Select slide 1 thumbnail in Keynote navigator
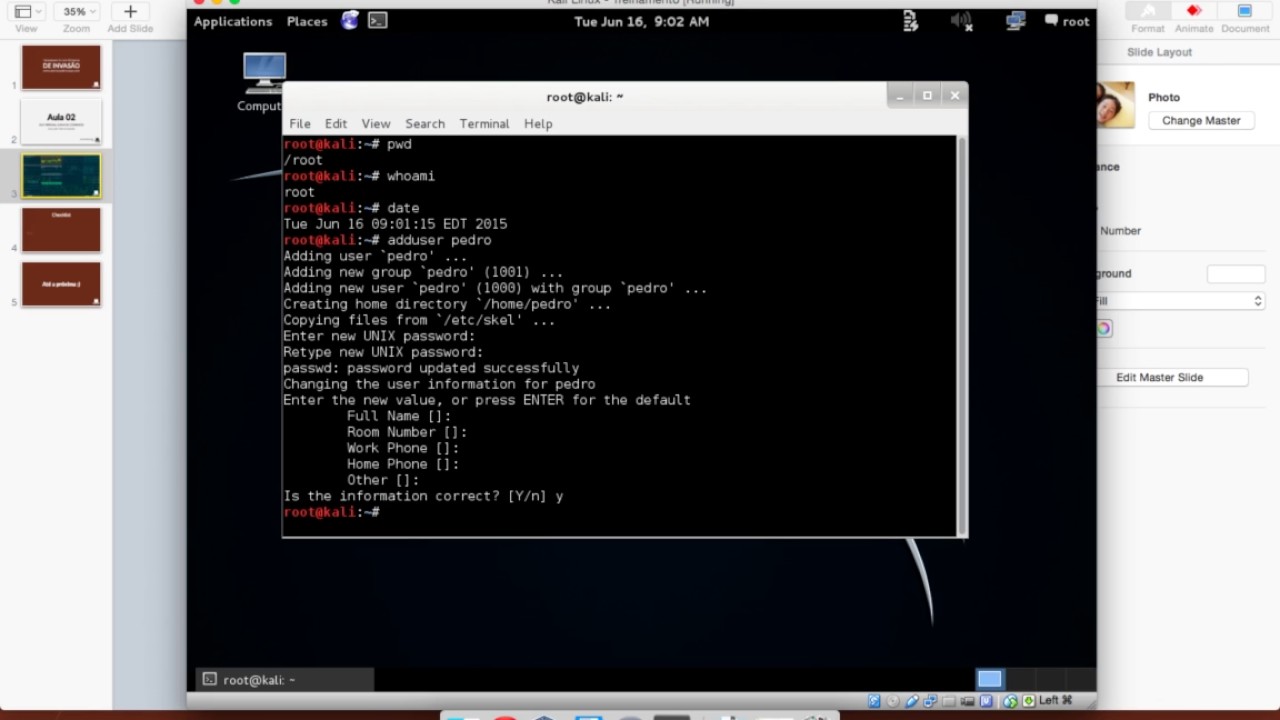Screen dimensions: 1280x720 61,67
